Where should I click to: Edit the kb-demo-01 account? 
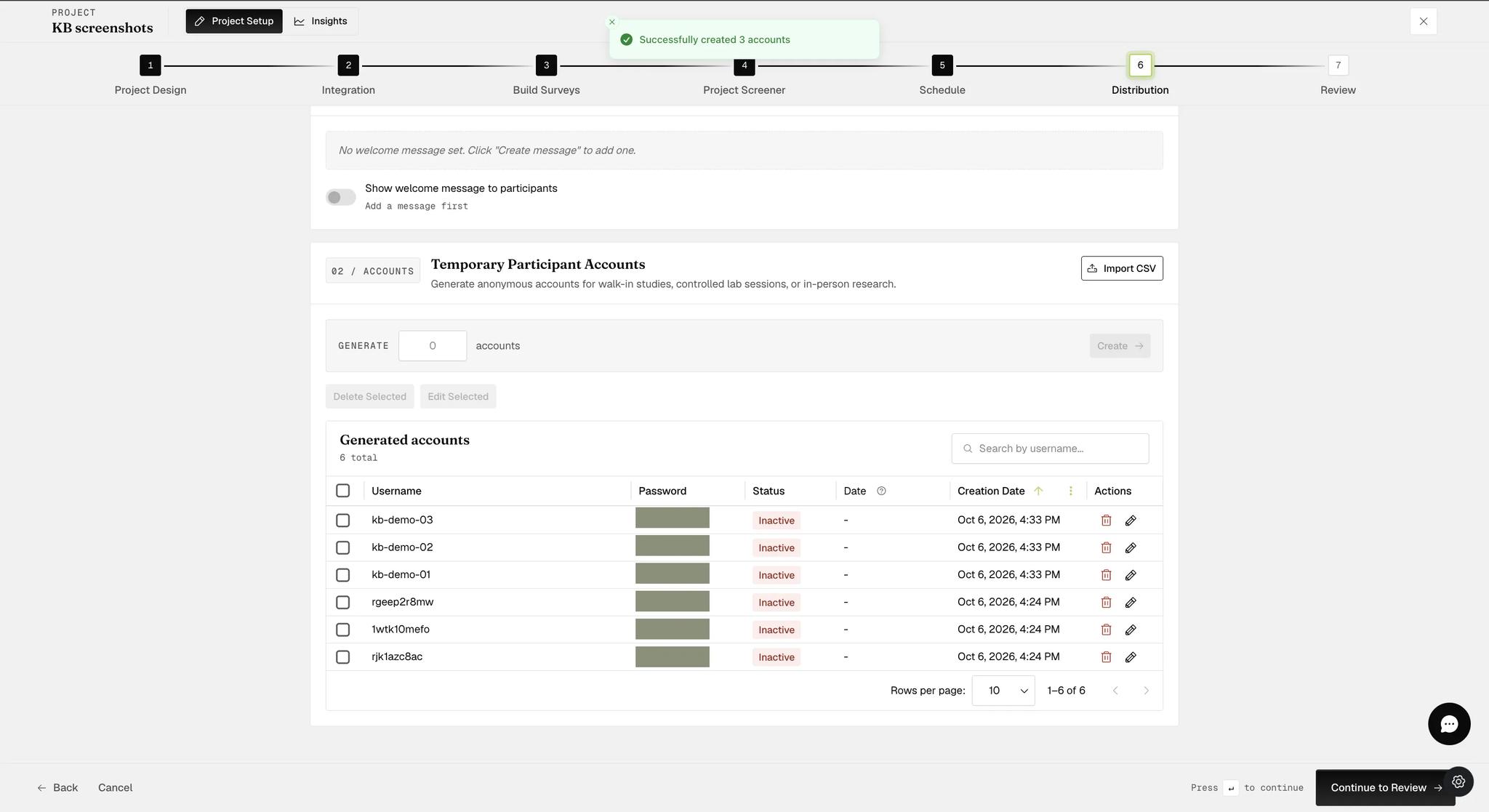pos(1131,575)
